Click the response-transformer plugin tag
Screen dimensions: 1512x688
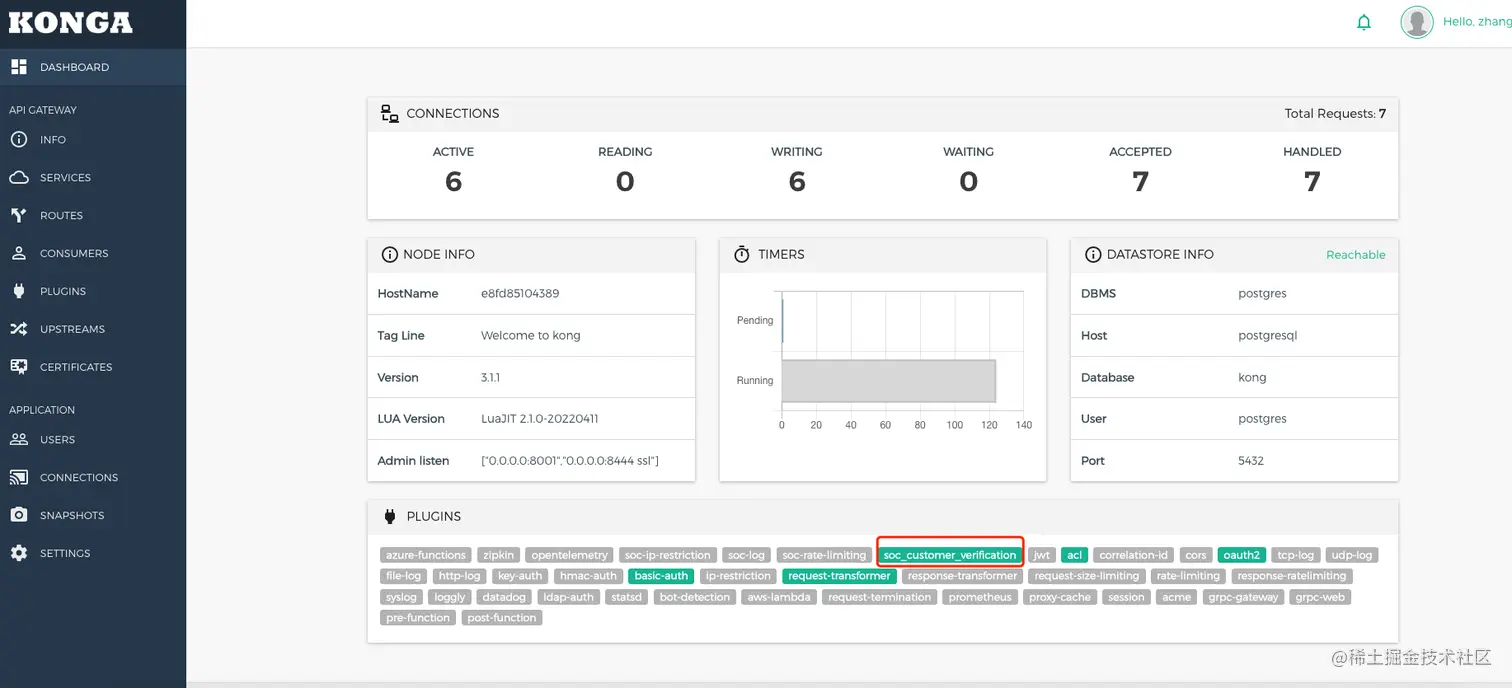(x=962, y=576)
